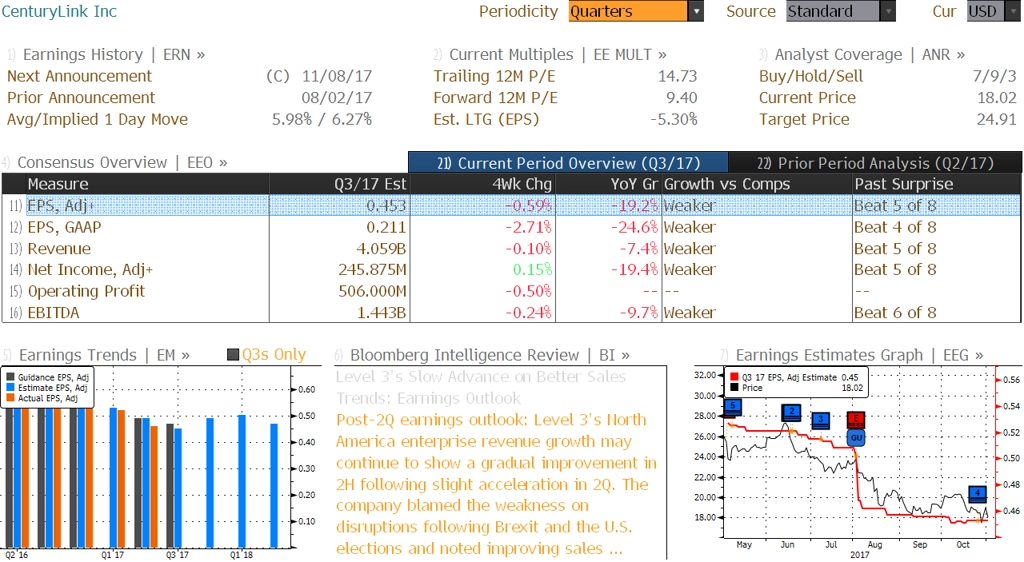This screenshot has height=562, width=1024.
Task: Click the Forward 12M P/E value 9.40
Action: pos(681,98)
